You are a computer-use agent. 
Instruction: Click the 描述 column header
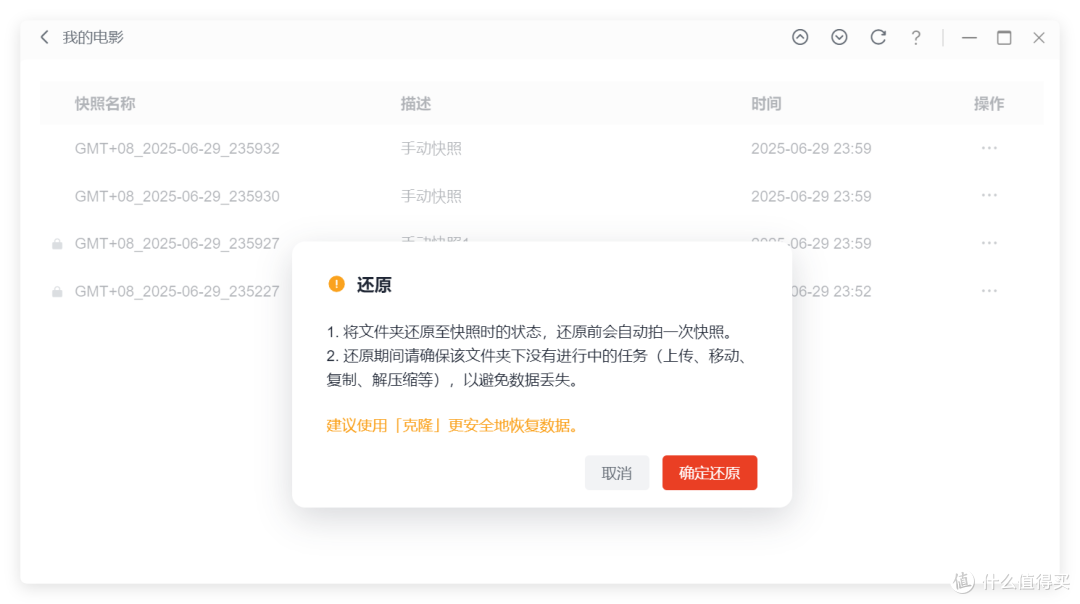tap(416, 104)
